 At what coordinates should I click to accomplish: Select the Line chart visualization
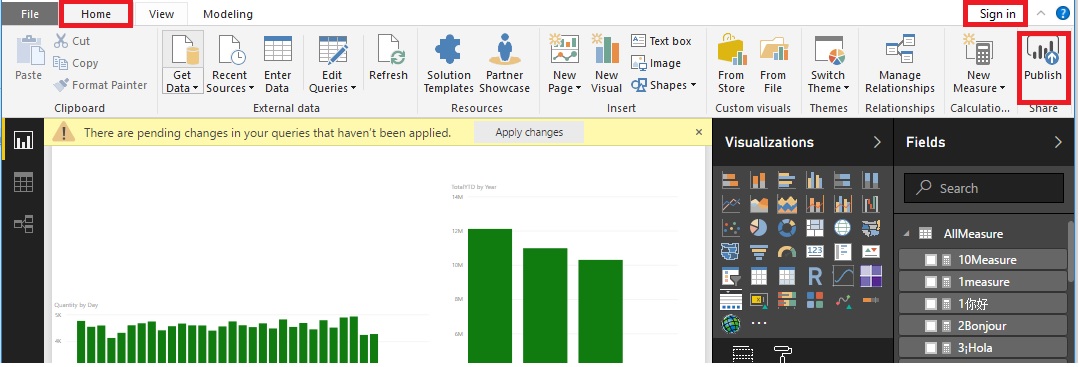click(x=730, y=204)
